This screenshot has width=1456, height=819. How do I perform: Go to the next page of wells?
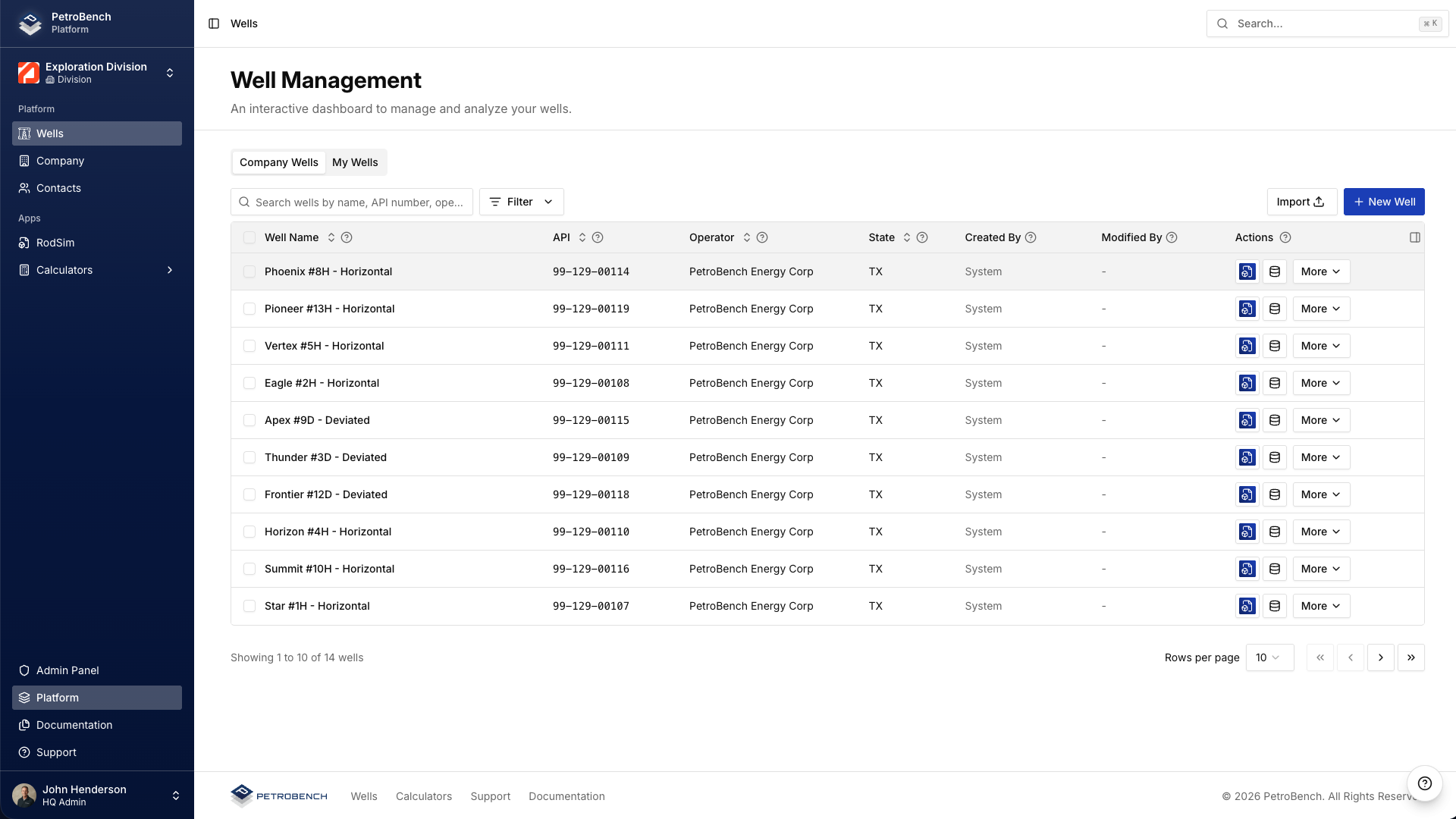click(1381, 657)
